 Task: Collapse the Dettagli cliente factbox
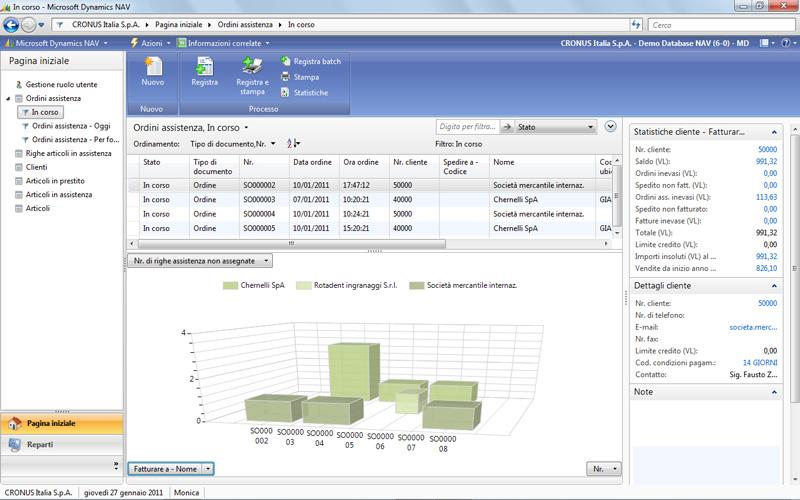[x=774, y=286]
